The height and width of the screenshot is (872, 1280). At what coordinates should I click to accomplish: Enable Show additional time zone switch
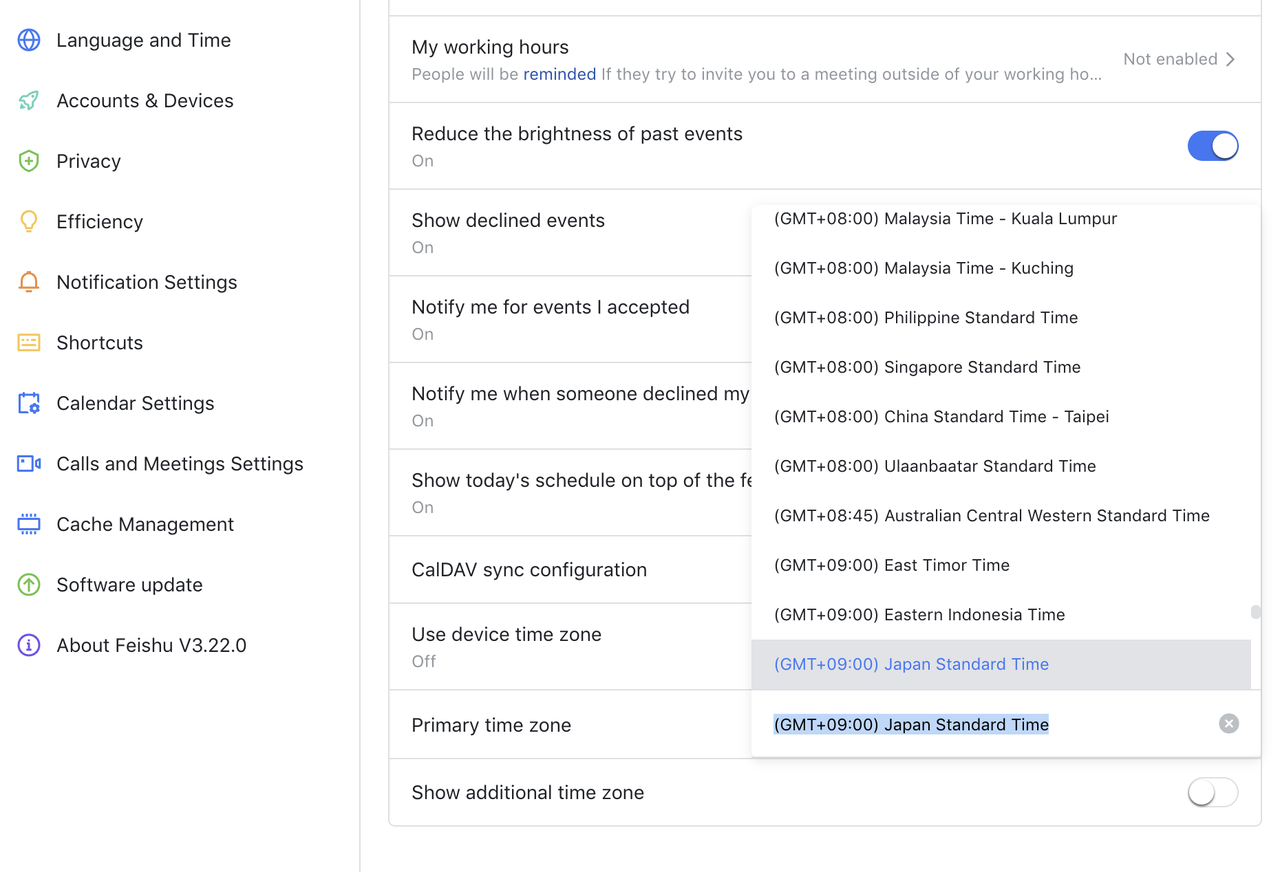(x=1213, y=792)
